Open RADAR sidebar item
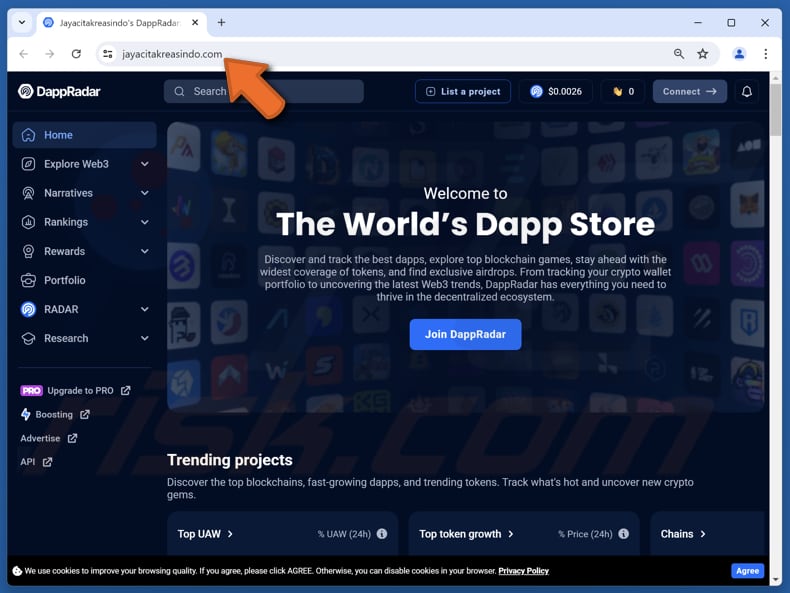Viewport: 790px width, 593px height. pyautogui.click(x=61, y=309)
